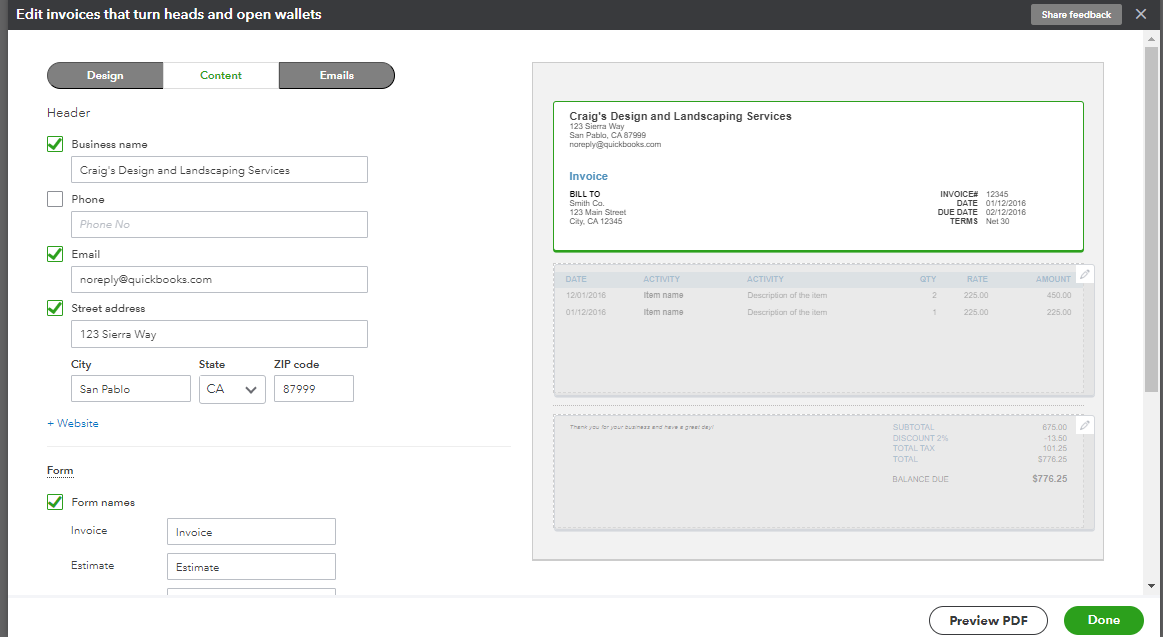The width and height of the screenshot is (1163, 637).
Task: Click the City field containing San Pablo
Action: click(x=130, y=389)
